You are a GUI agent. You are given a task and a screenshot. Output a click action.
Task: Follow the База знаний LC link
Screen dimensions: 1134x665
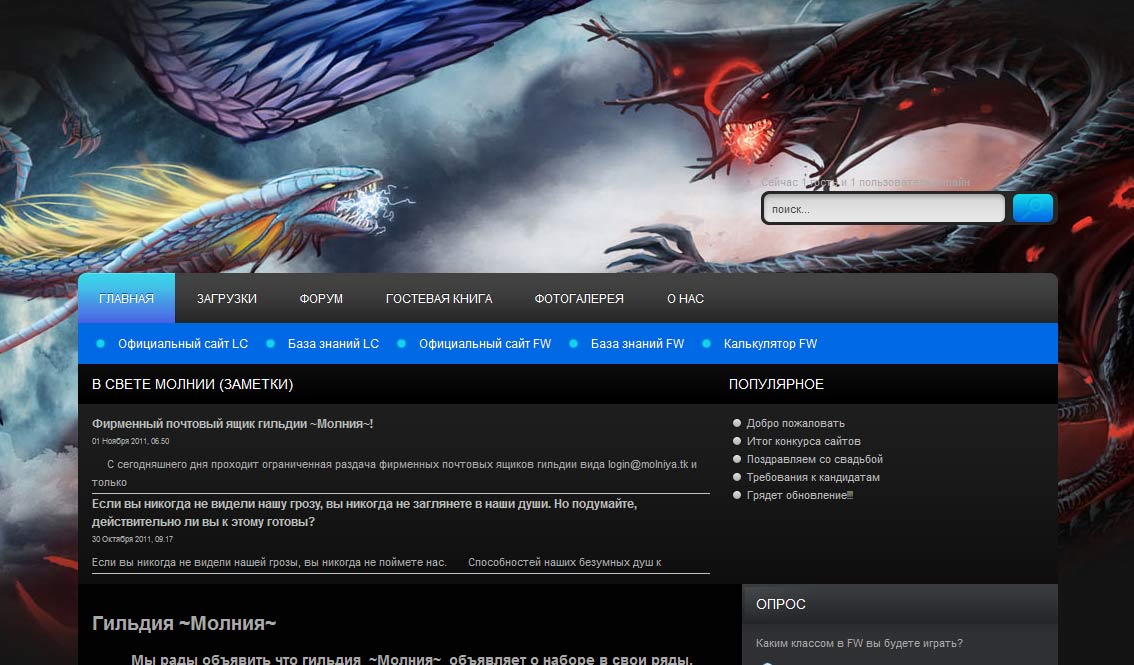pyautogui.click(x=333, y=344)
